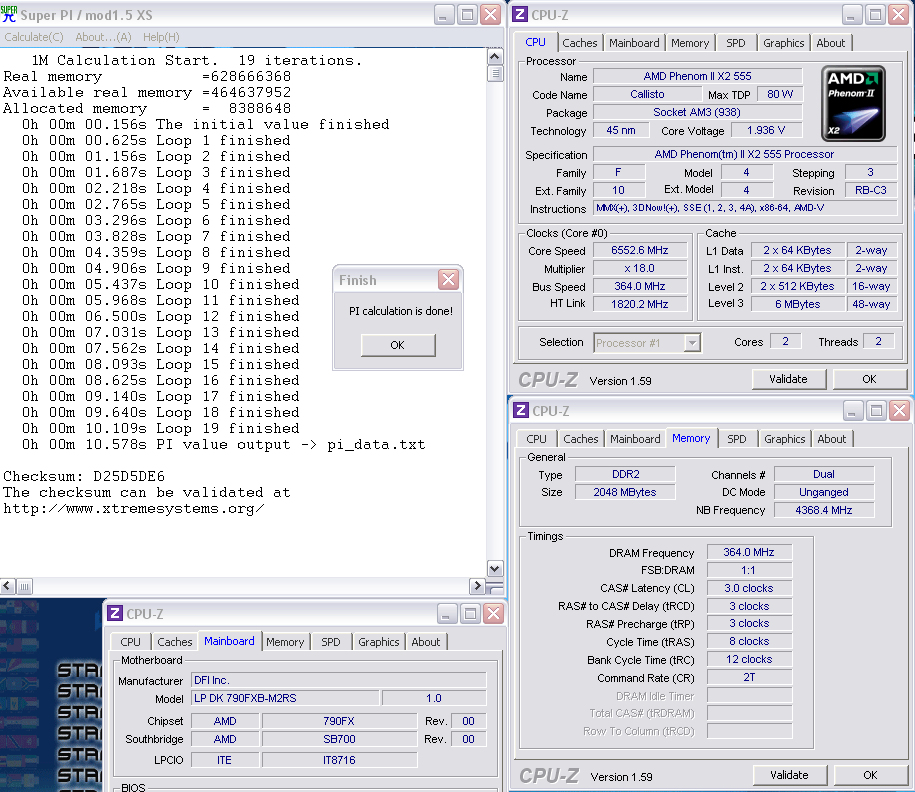915x792 pixels.
Task: Click the Revision value RB-C3
Action: 870,190
